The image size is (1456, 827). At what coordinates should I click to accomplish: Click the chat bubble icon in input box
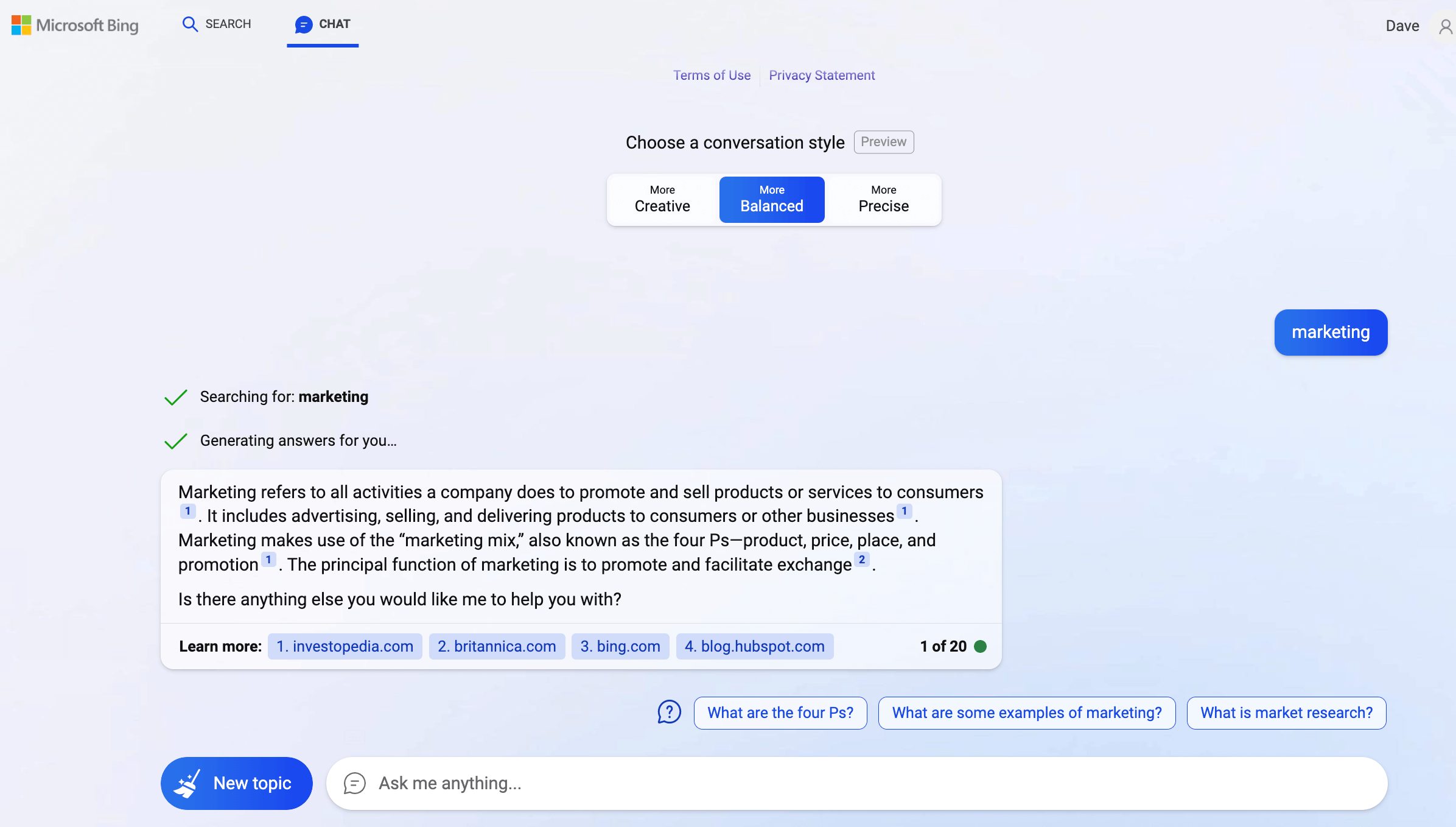[354, 783]
